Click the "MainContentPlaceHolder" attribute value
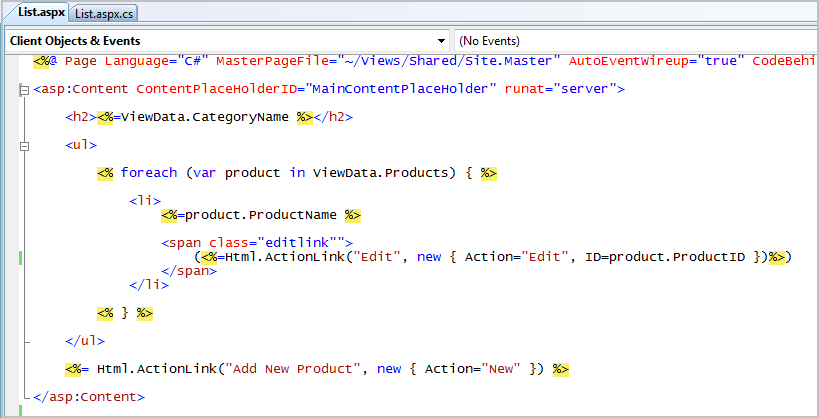 click(404, 89)
